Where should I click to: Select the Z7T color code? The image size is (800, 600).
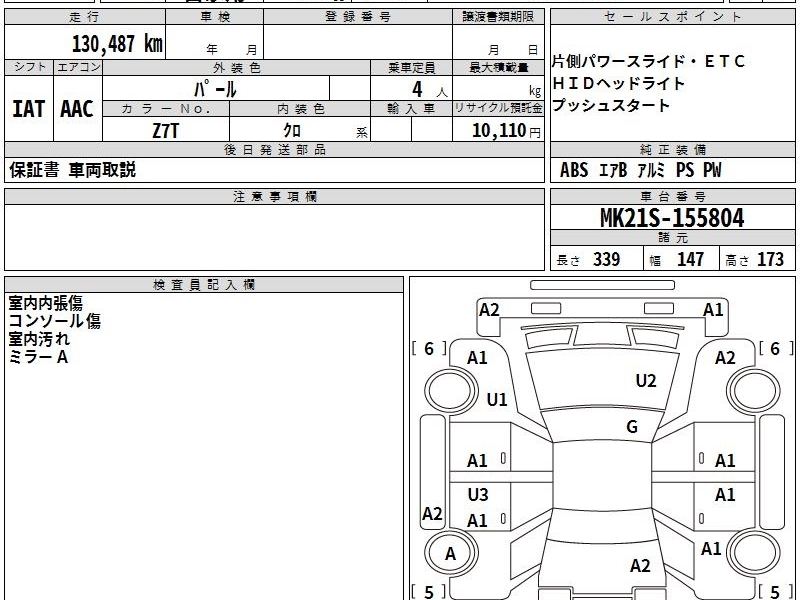pyautogui.click(x=166, y=131)
